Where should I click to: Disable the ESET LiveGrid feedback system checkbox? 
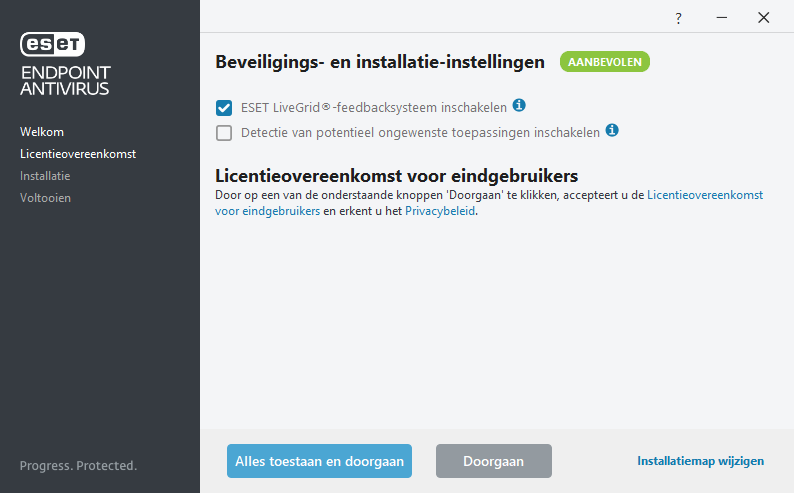[x=224, y=108]
